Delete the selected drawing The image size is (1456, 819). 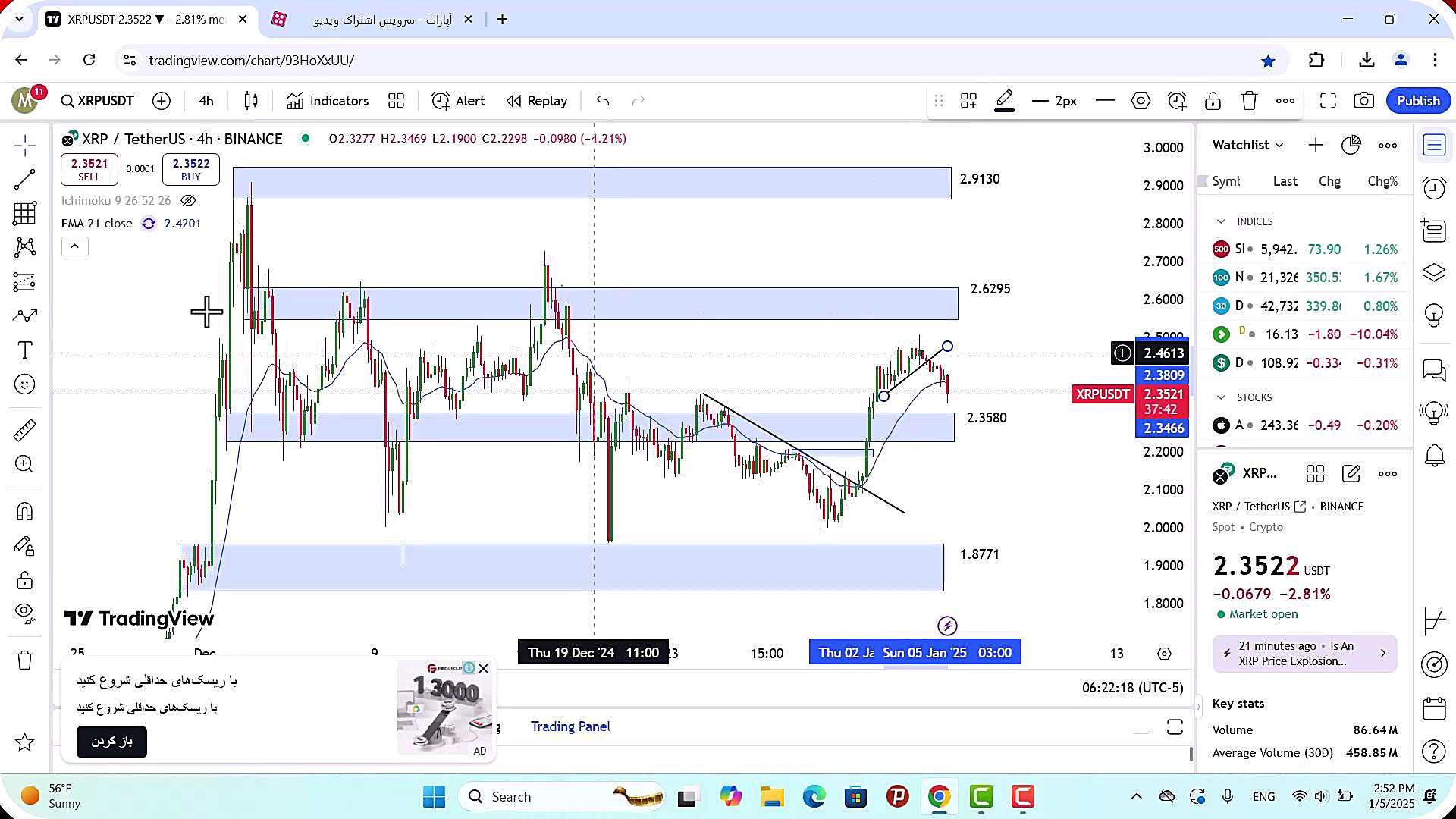pos(1249,101)
